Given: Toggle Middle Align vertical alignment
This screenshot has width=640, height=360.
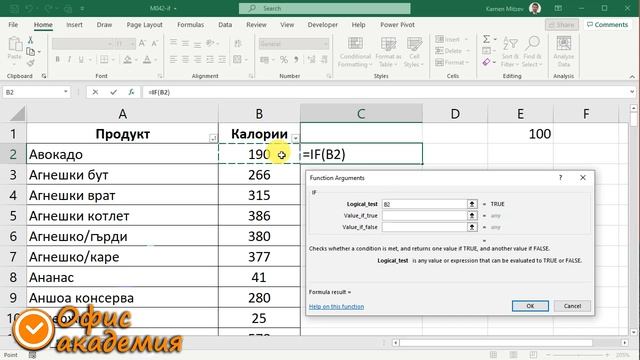Looking at the screenshot, I should pyautogui.click(x=185, y=43).
